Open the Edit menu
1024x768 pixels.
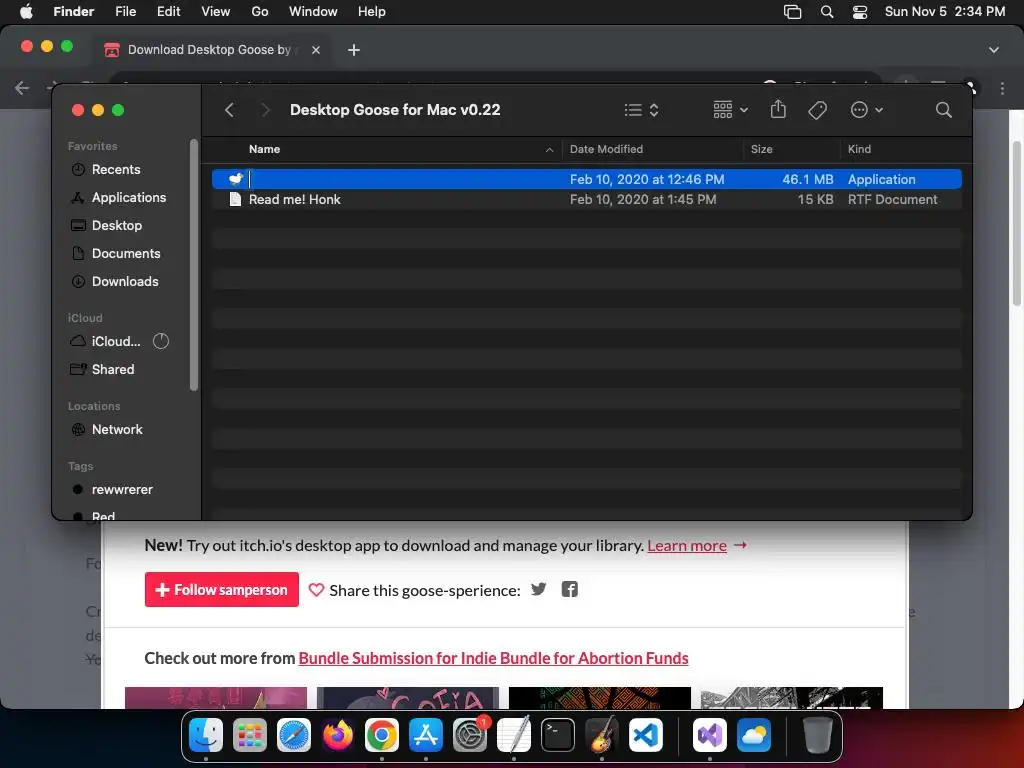[x=168, y=11]
